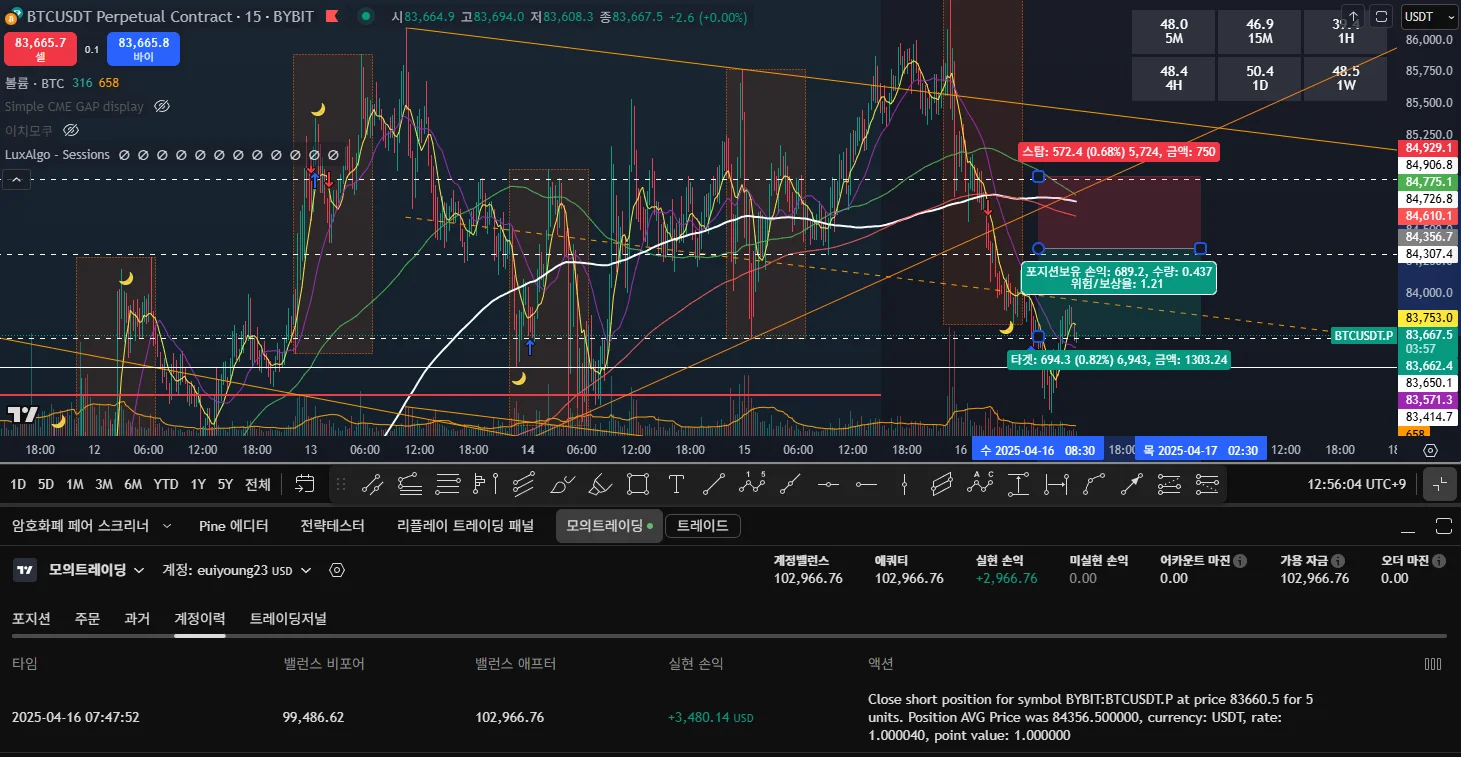The height and width of the screenshot is (757, 1461).
Task: Select the arrow drawing tool
Action: pyautogui.click(x=1132, y=485)
